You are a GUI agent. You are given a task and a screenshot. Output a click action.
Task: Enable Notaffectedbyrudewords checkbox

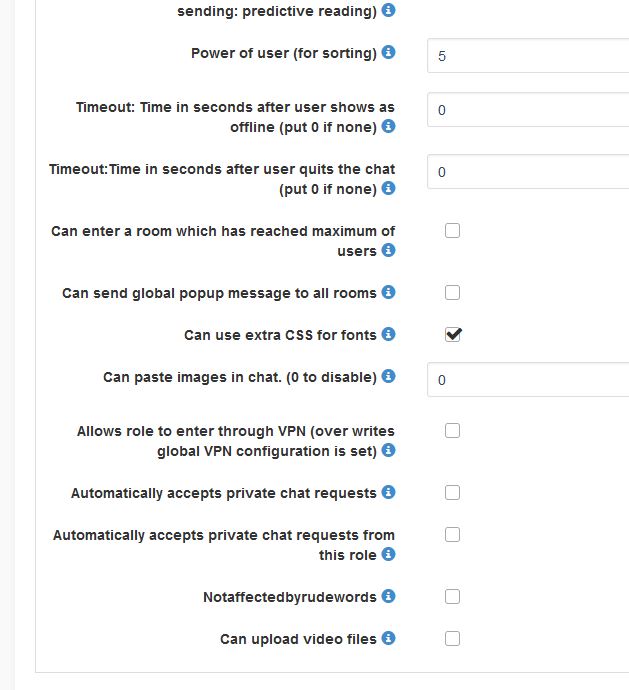pyautogui.click(x=452, y=597)
